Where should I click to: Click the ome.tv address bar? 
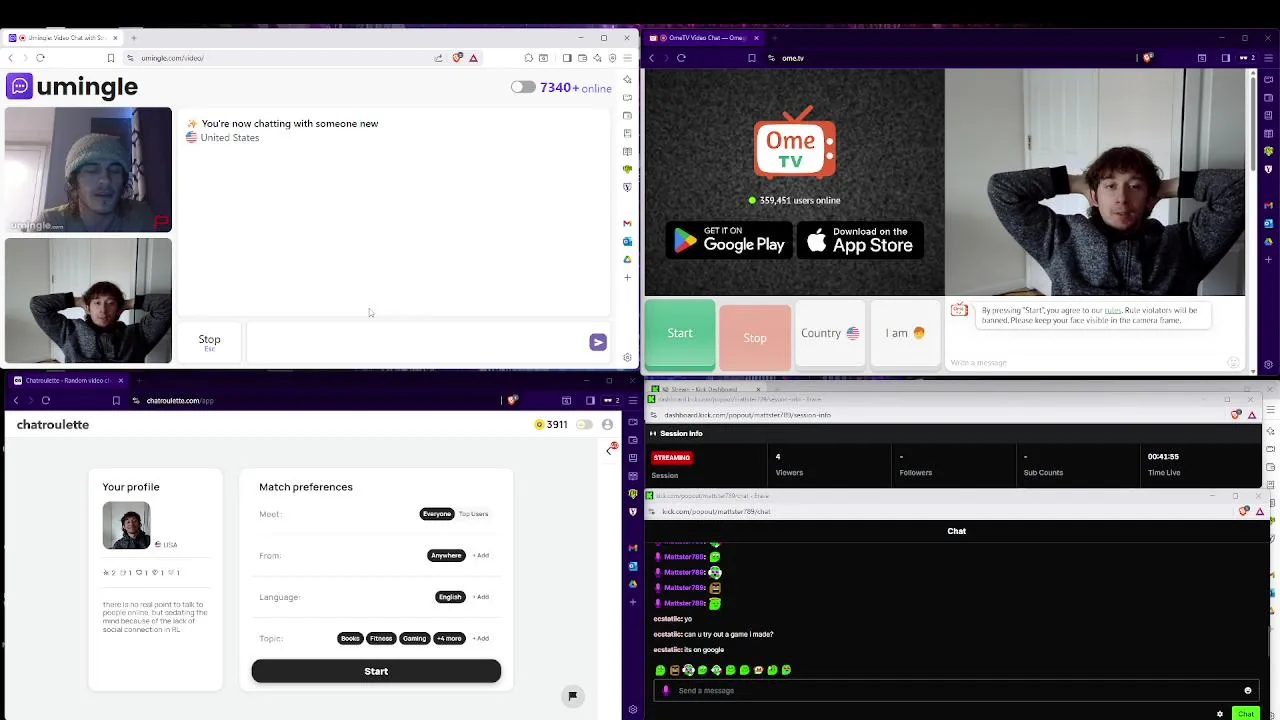click(x=950, y=58)
